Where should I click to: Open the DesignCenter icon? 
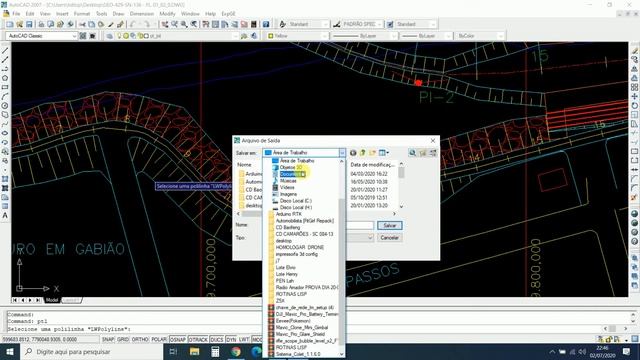tap(215, 24)
